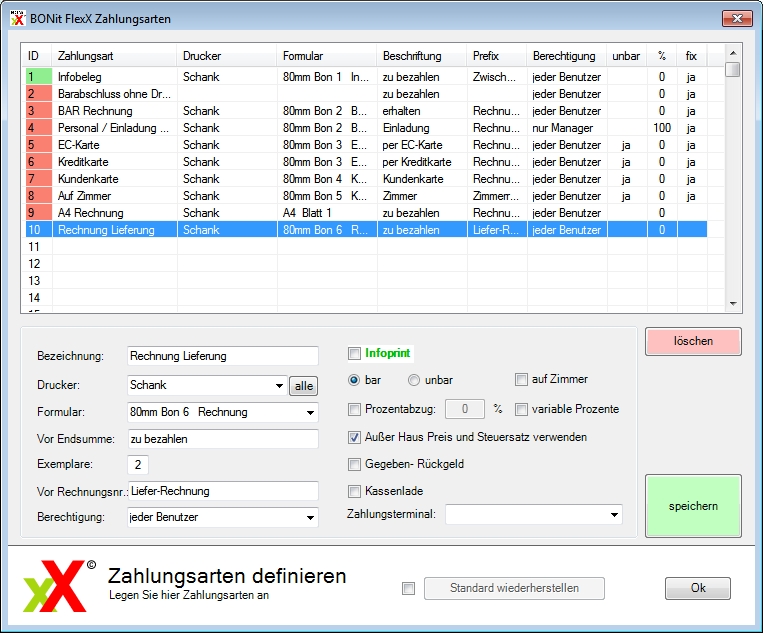Select the EC-Karte row
The height and width of the screenshot is (633, 763).
366,145
